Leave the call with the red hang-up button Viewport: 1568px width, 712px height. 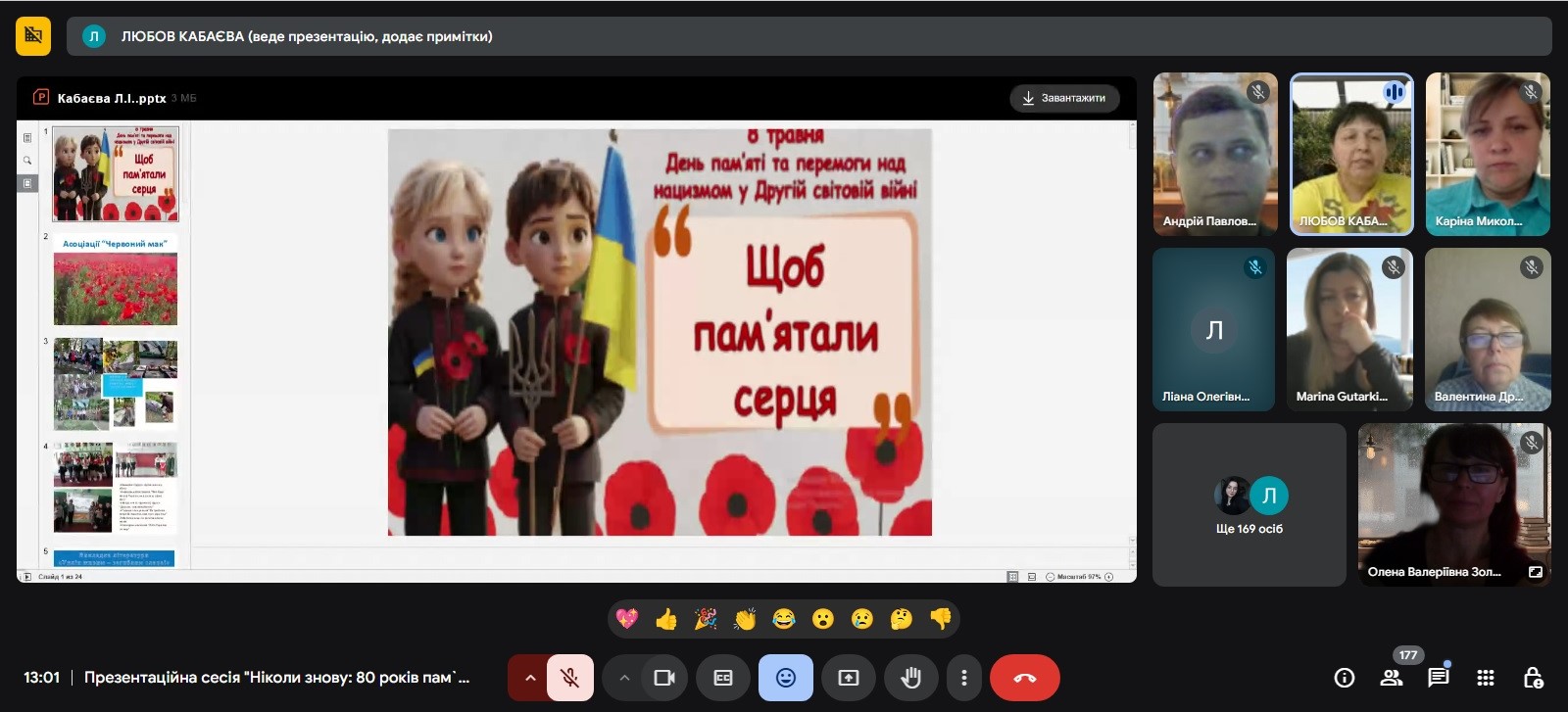click(1025, 678)
